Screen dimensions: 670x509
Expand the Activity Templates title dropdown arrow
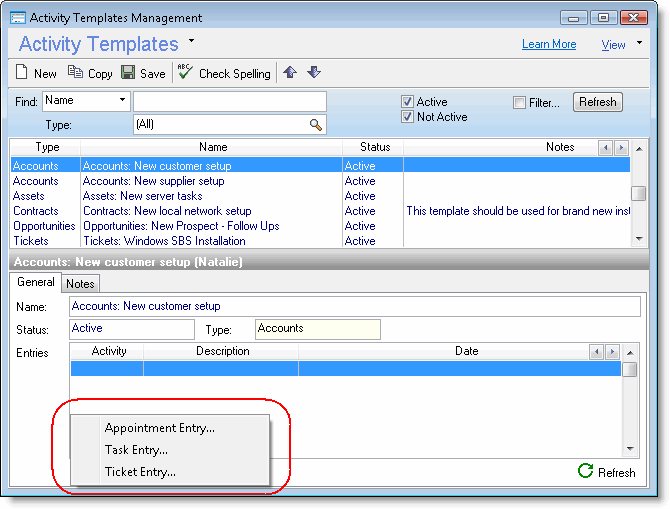coord(191,42)
